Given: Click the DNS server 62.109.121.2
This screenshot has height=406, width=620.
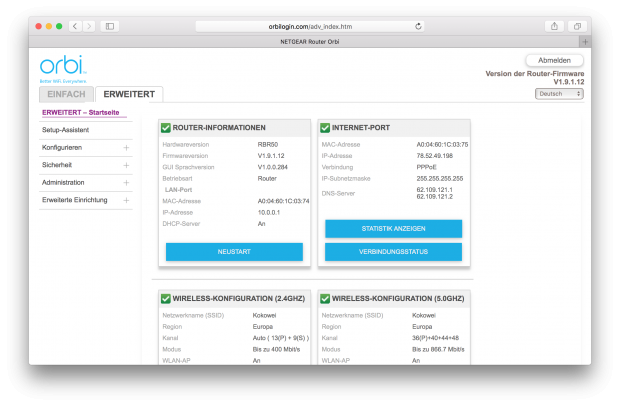Looking at the screenshot, I should point(435,196).
